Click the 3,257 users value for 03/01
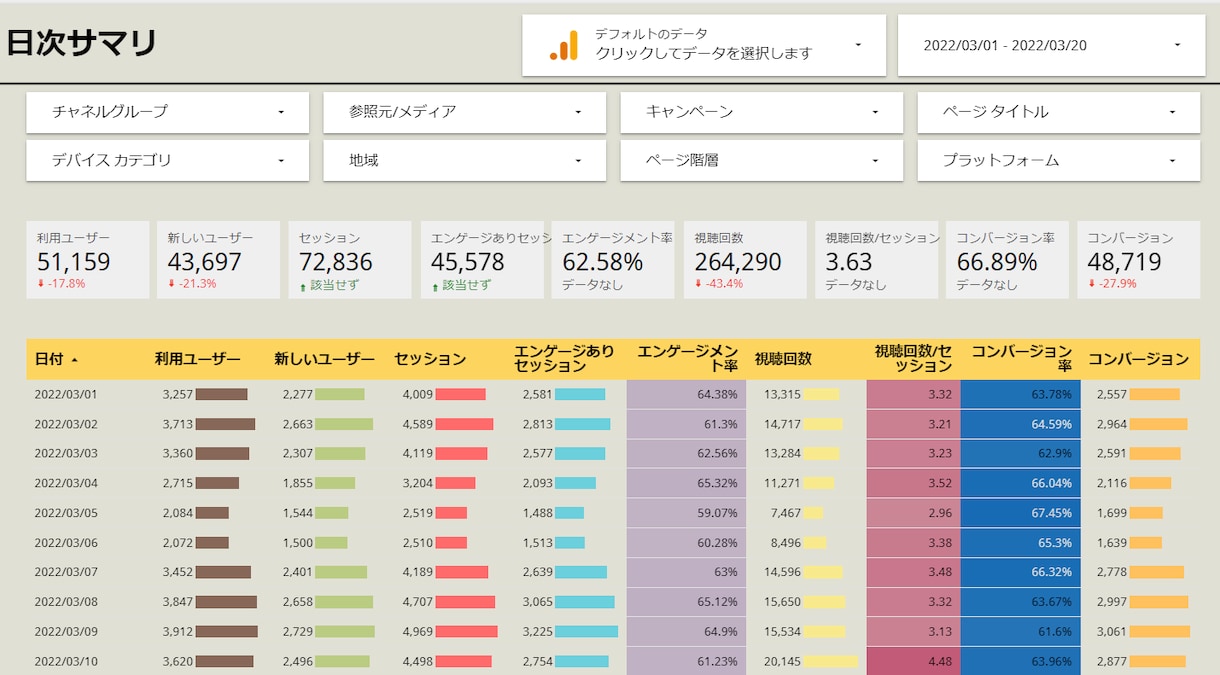 (178, 394)
